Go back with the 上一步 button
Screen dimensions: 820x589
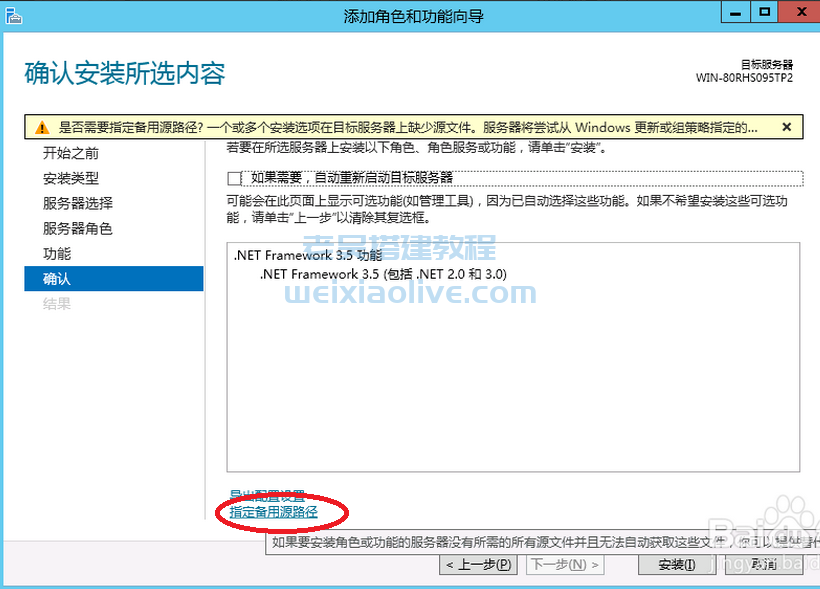479,565
